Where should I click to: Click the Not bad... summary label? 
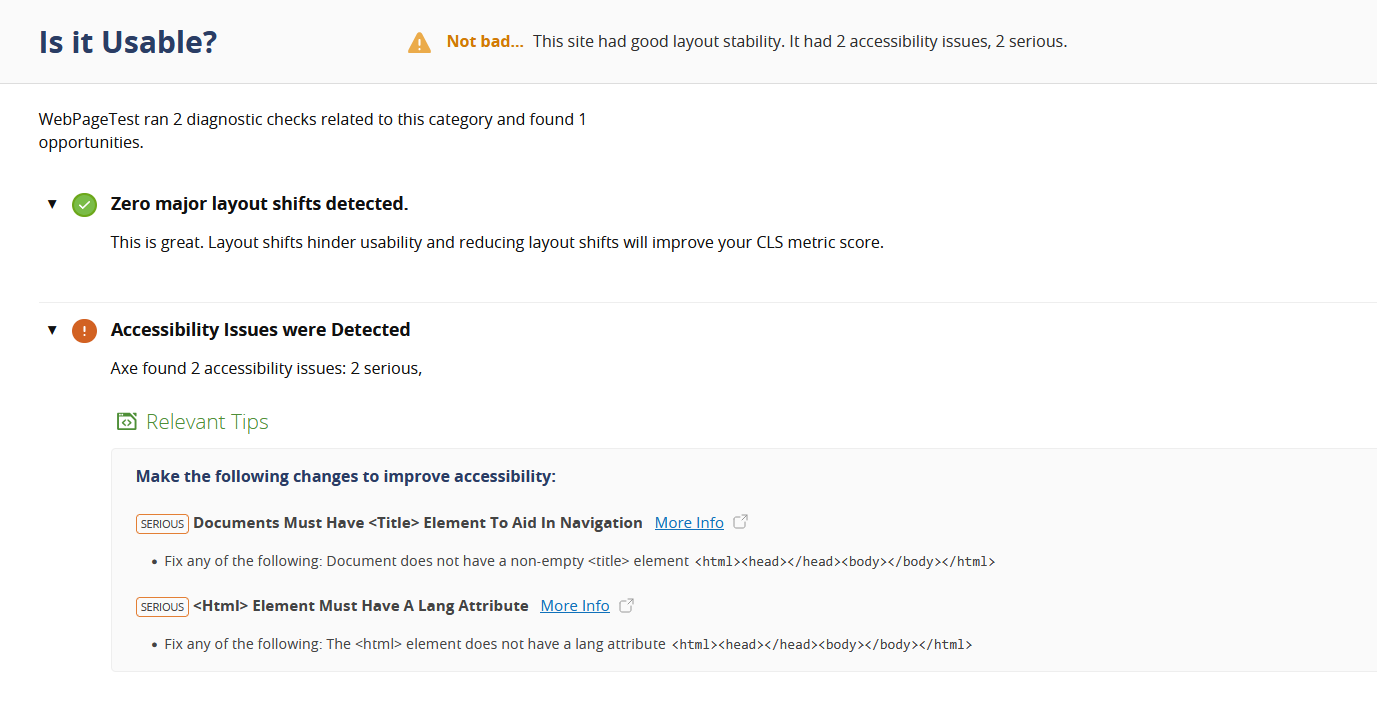click(485, 42)
